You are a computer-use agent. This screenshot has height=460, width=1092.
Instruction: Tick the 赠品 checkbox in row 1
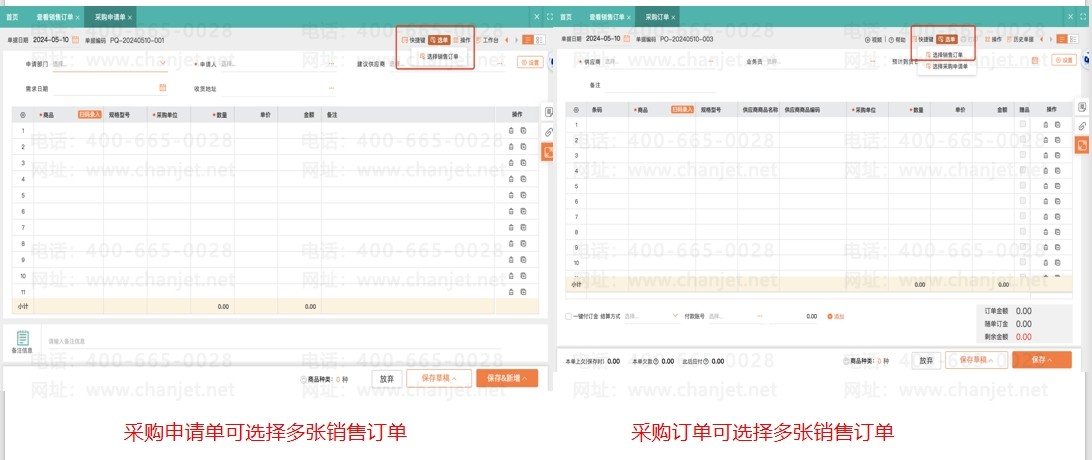(x=1022, y=124)
